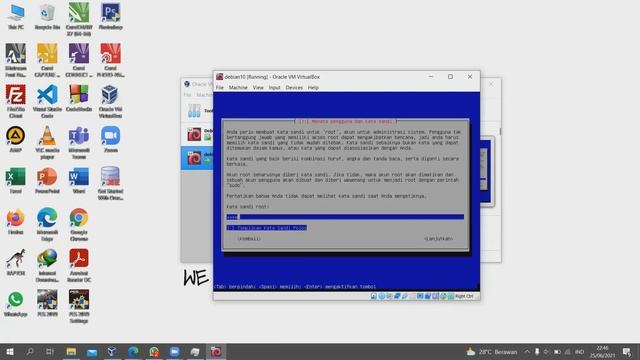The height and width of the screenshot is (360, 640).
Task: Open Acrobat Reader DC shortcut
Action: [79, 265]
